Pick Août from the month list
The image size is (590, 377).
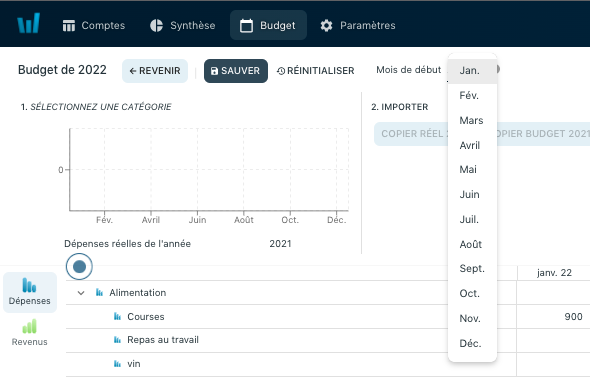pyautogui.click(x=472, y=244)
